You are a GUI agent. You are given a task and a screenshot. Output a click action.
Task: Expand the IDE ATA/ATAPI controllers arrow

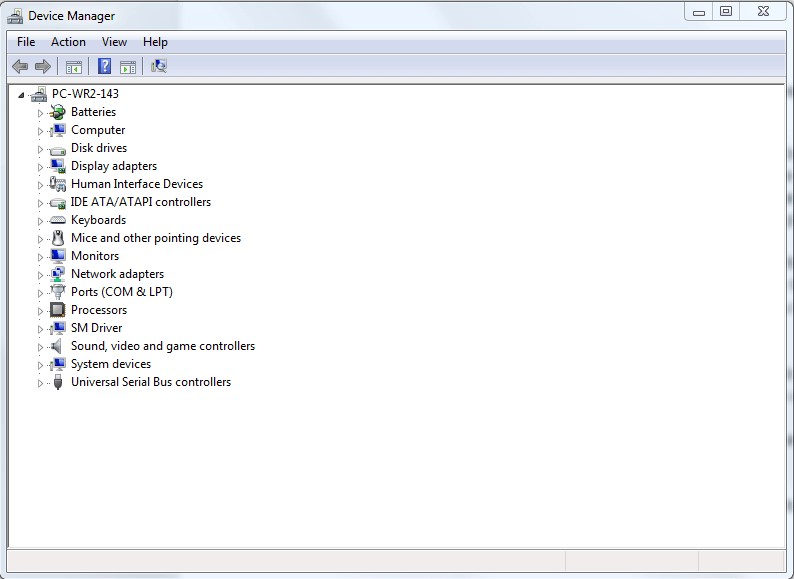[x=41, y=203]
